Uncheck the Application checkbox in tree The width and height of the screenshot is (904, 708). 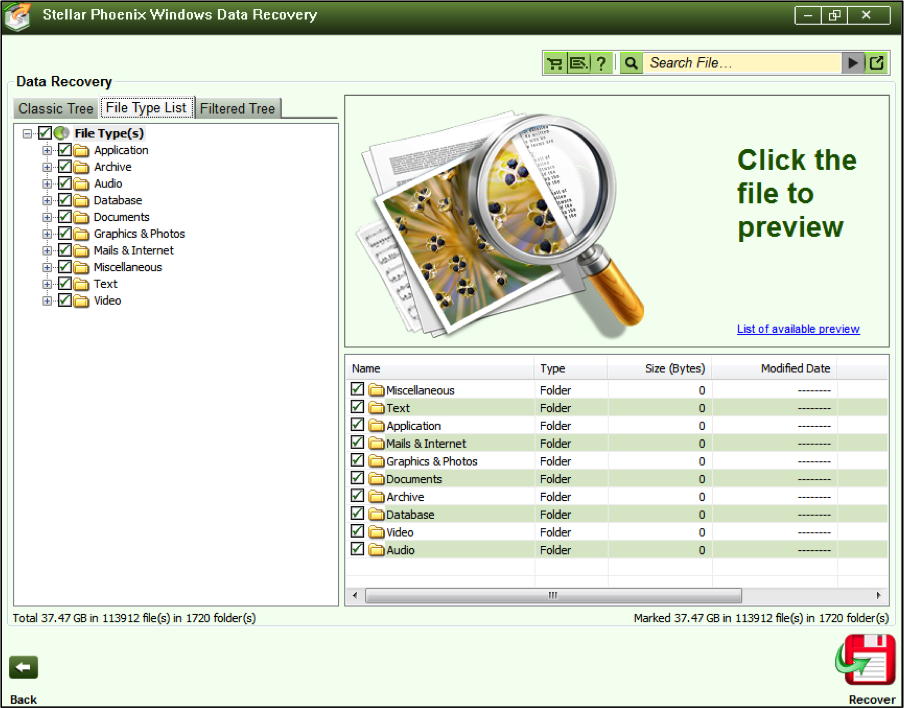point(65,150)
